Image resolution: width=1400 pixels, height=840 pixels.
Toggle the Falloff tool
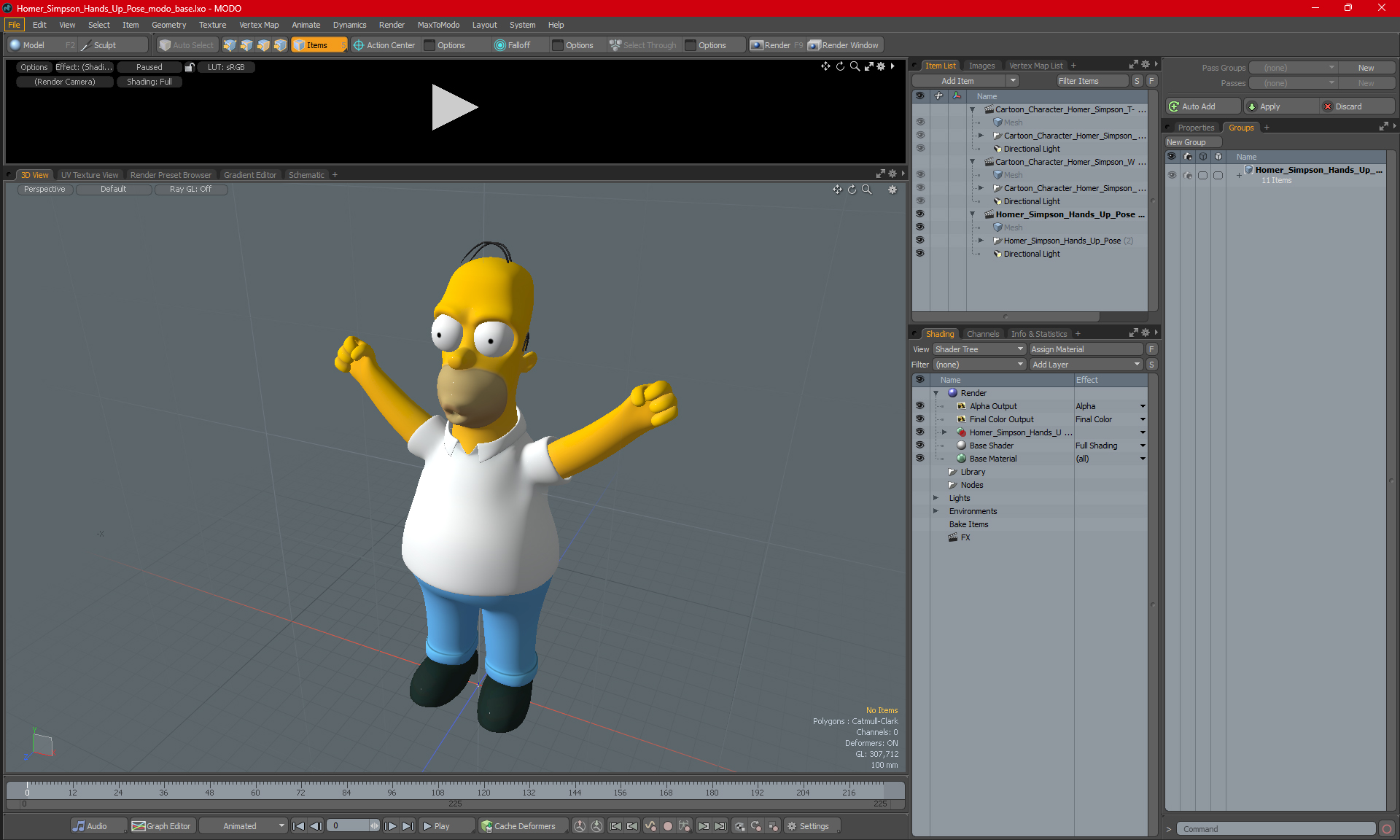click(519, 45)
